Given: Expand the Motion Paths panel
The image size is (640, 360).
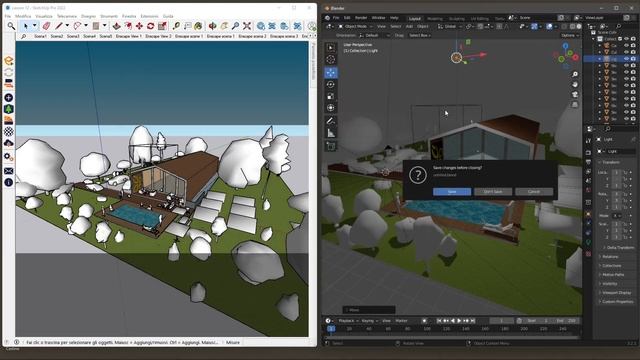Looking at the screenshot, I should 613,275.
